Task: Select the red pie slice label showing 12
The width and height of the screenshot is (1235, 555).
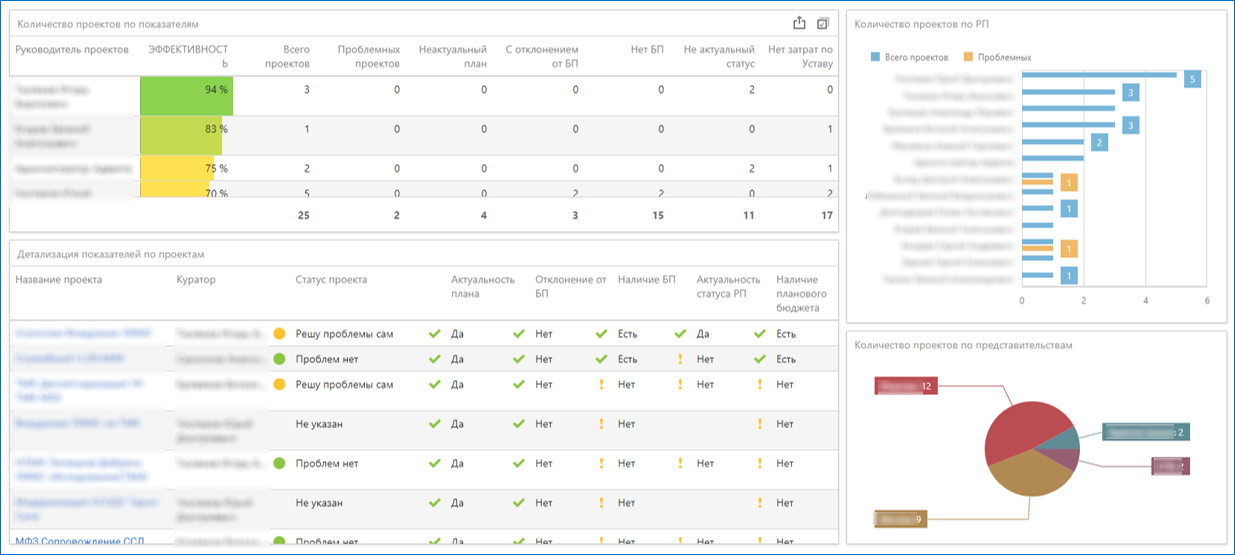Action: pos(906,386)
